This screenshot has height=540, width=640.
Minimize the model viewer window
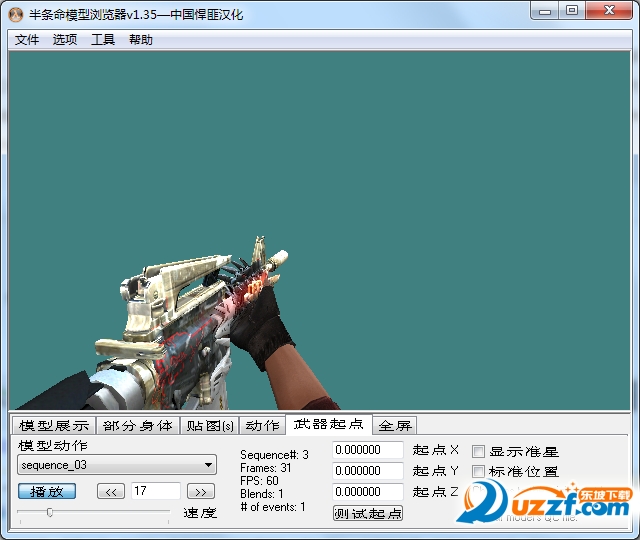click(544, 11)
